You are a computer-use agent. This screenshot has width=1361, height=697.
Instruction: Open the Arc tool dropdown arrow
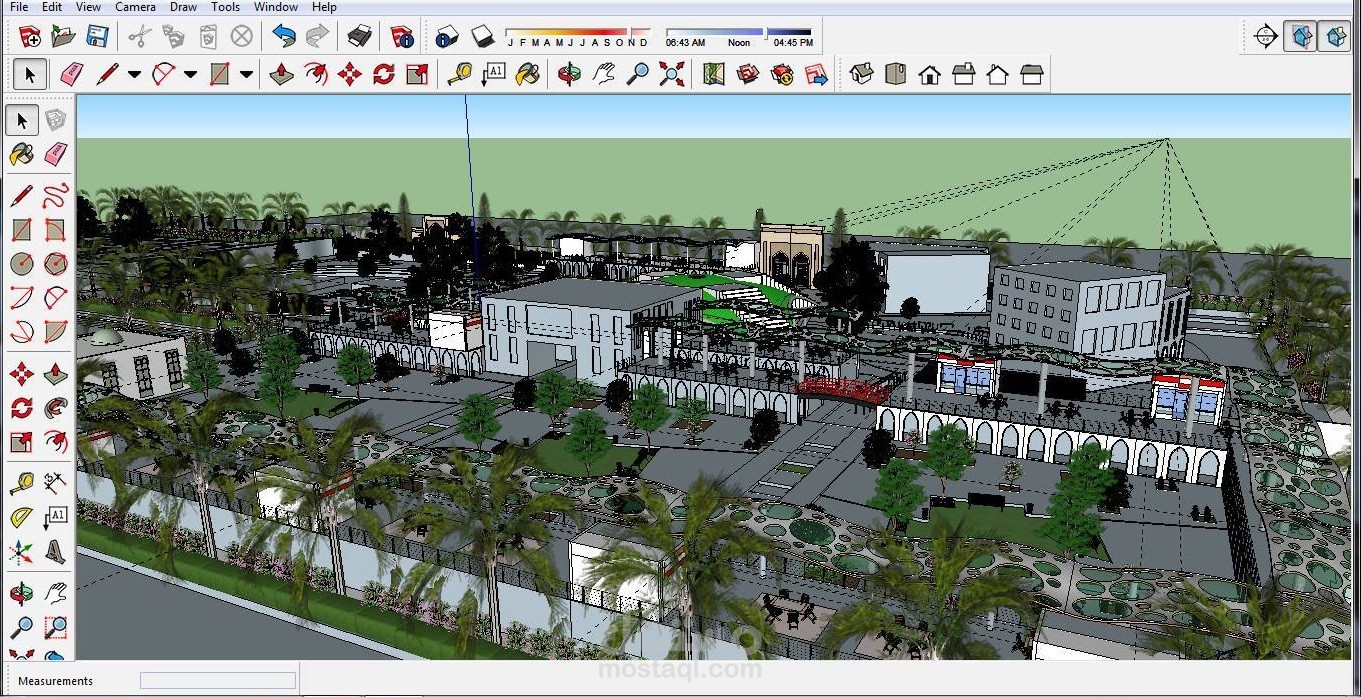point(190,74)
